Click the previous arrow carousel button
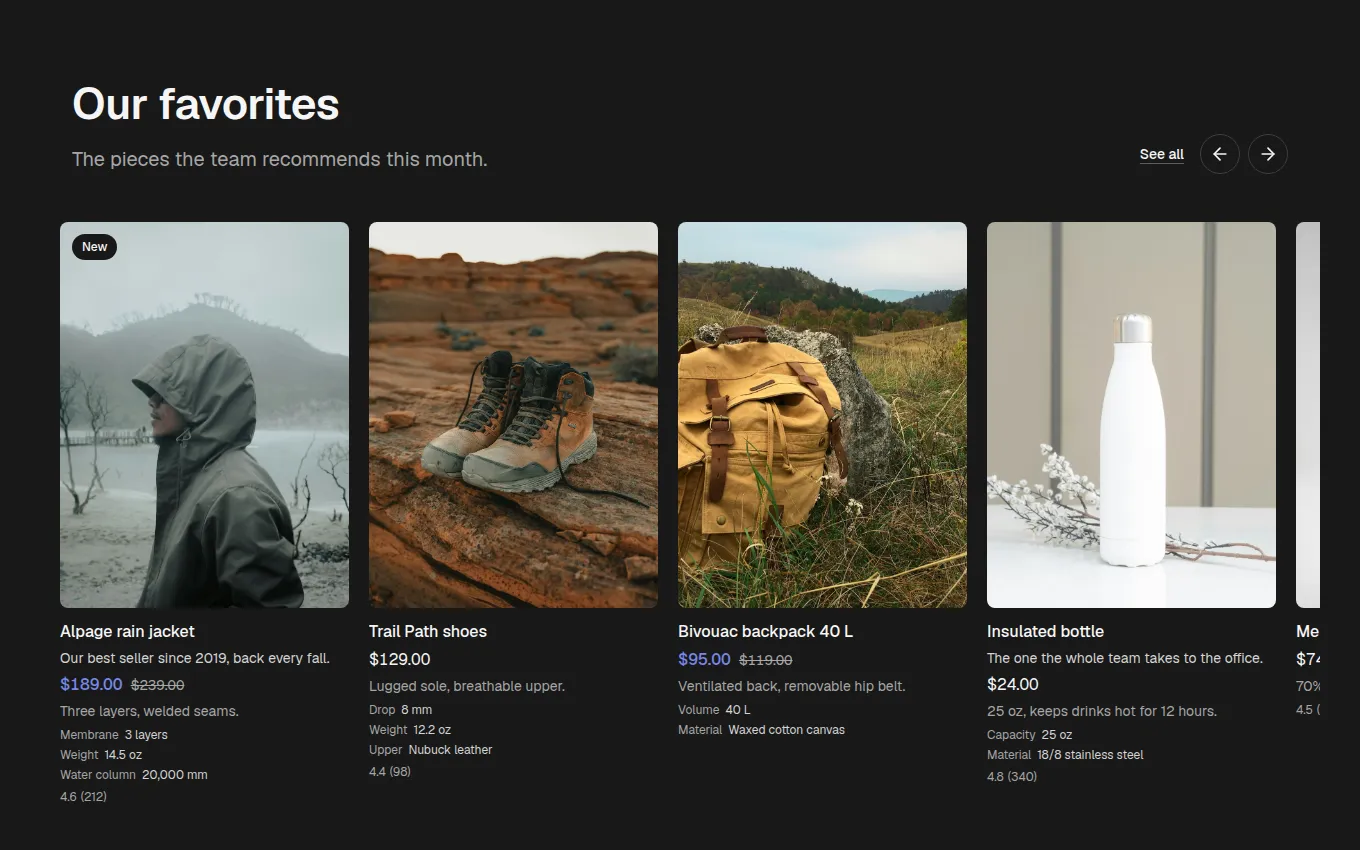Image resolution: width=1360 pixels, height=850 pixels. (1219, 154)
